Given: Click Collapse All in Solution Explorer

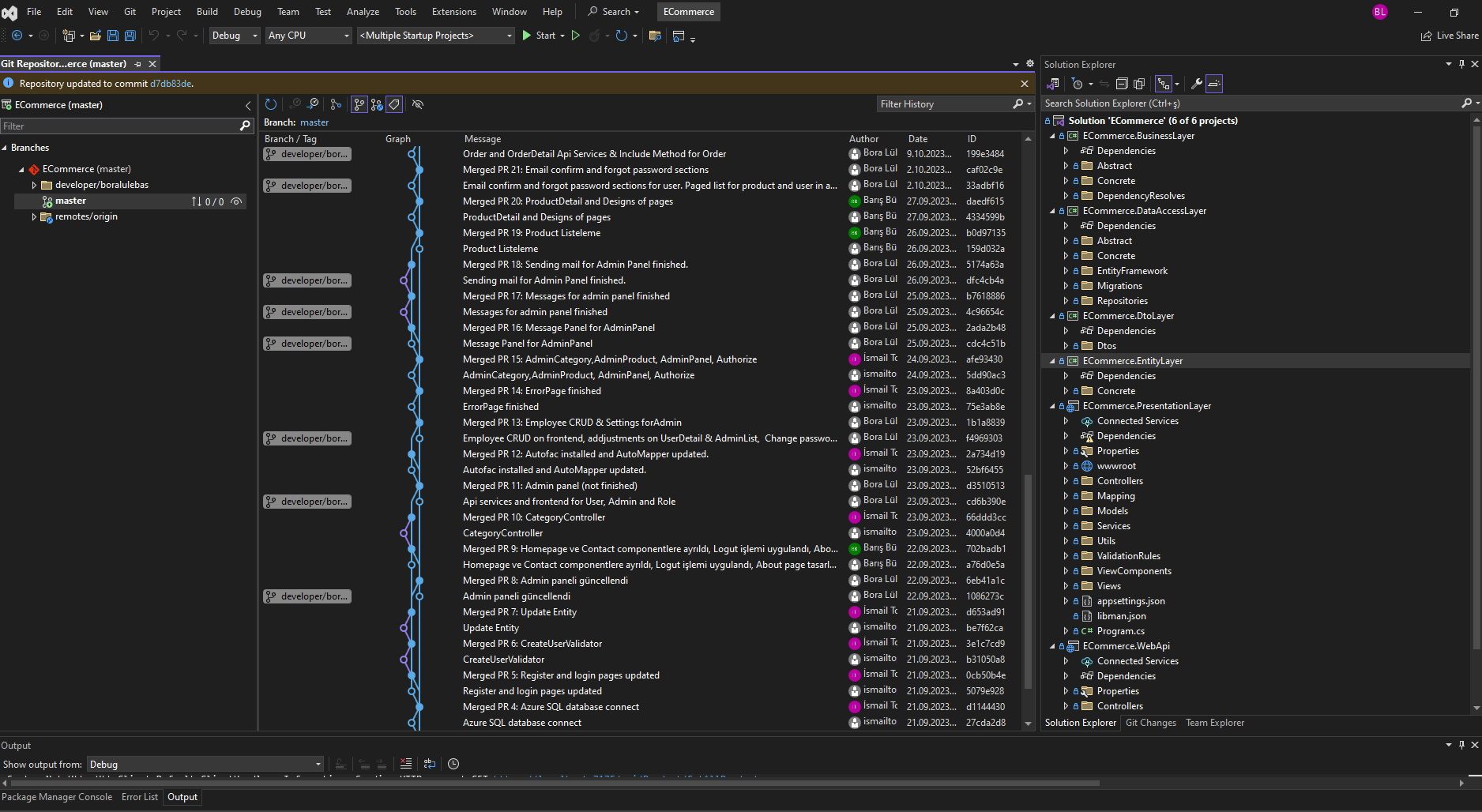Looking at the screenshot, I should 1121,84.
